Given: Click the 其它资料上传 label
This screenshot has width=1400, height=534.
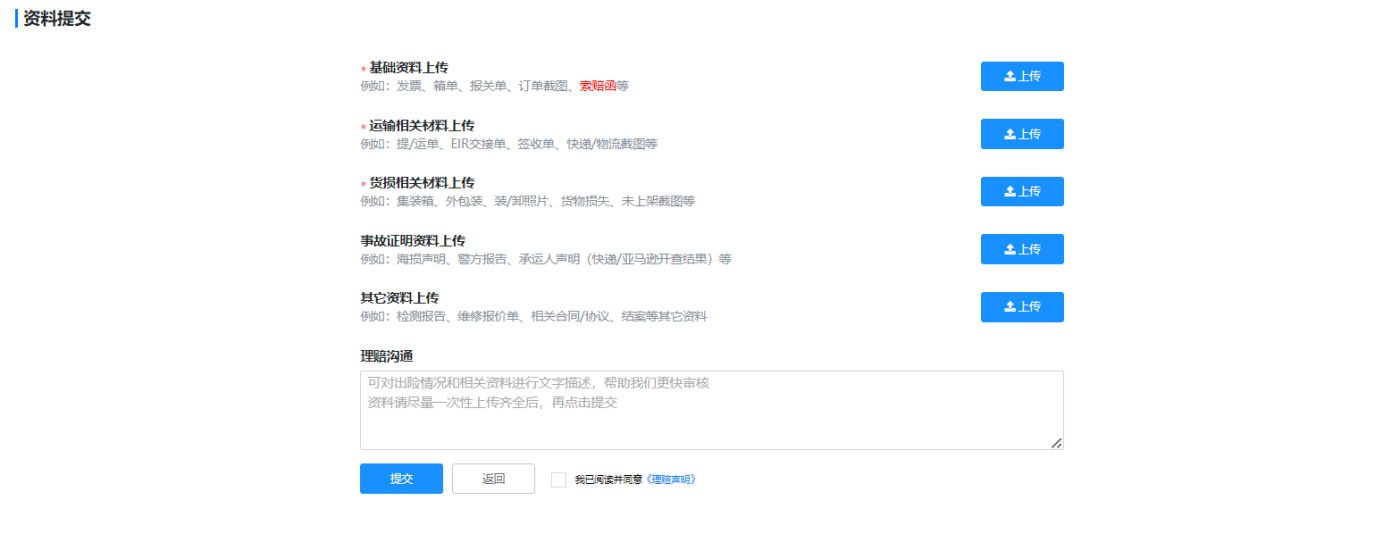Looking at the screenshot, I should pos(400,298).
